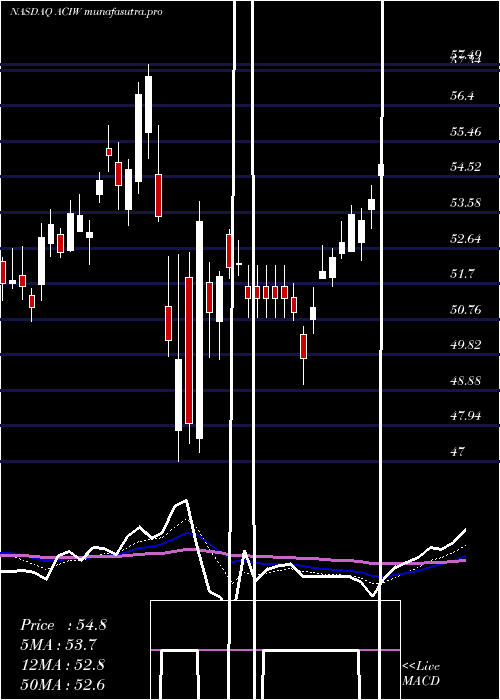Click the 50MA : 52.6 readout
500x700 pixels.
[63, 684]
